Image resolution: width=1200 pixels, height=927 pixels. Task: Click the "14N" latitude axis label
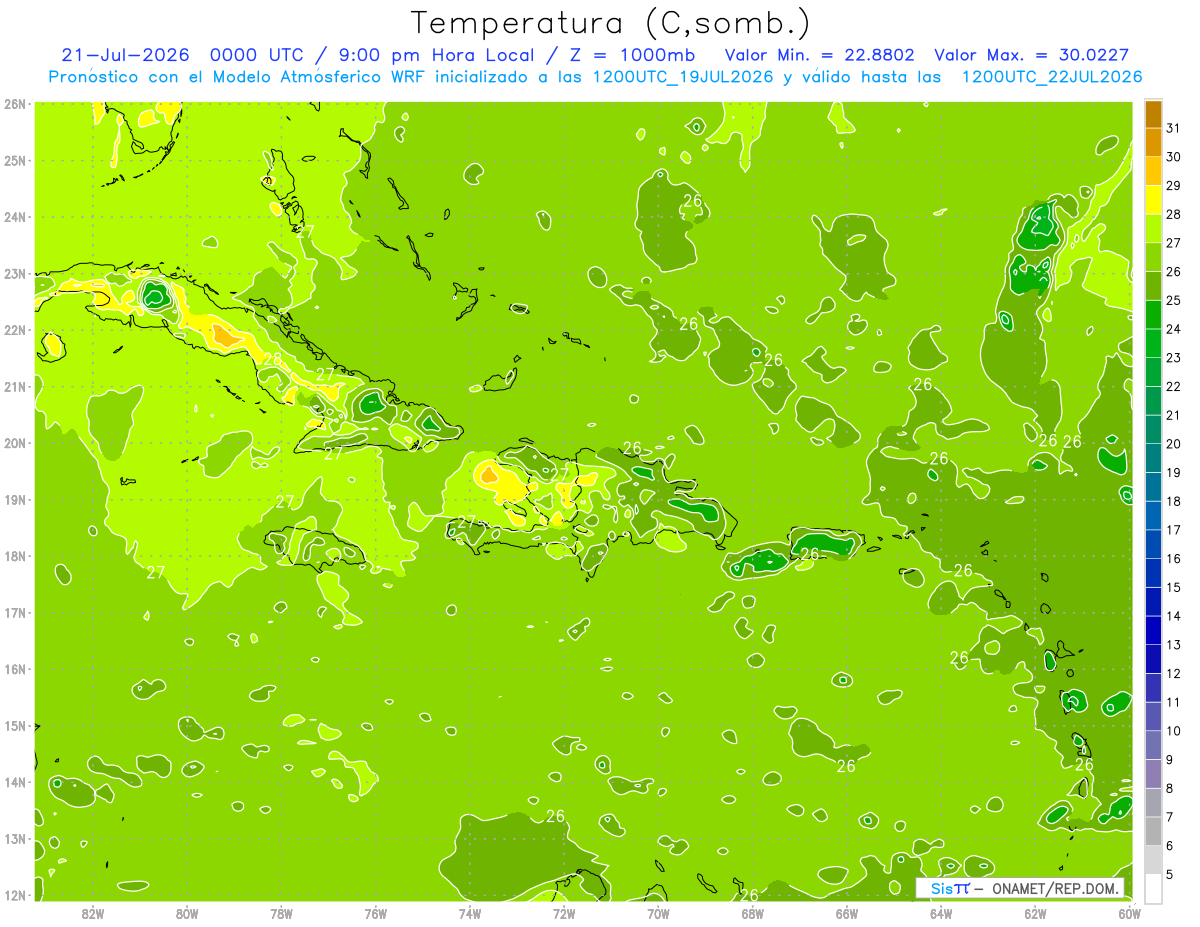point(16,782)
